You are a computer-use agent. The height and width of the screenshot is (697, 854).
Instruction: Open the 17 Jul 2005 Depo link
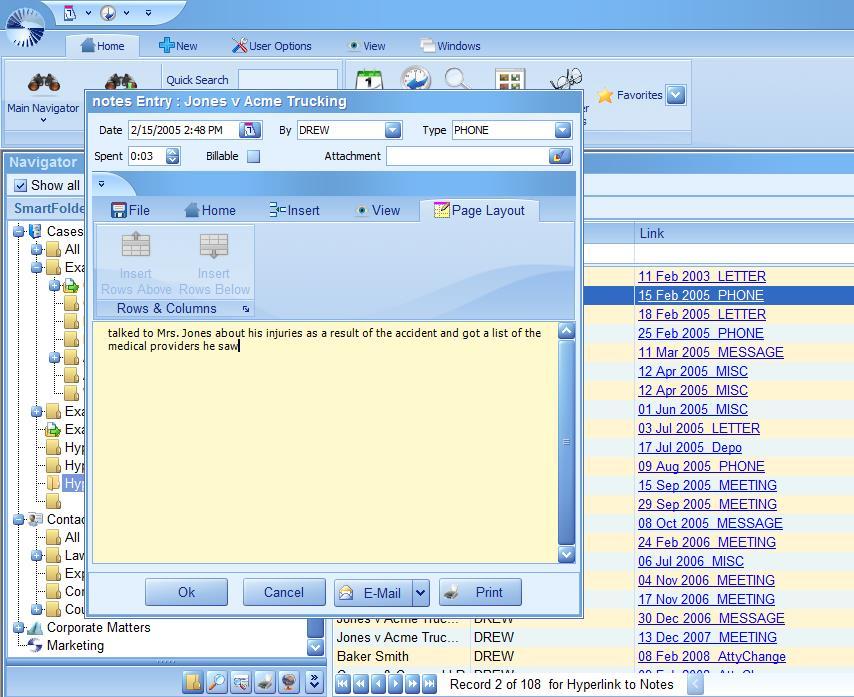point(690,447)
